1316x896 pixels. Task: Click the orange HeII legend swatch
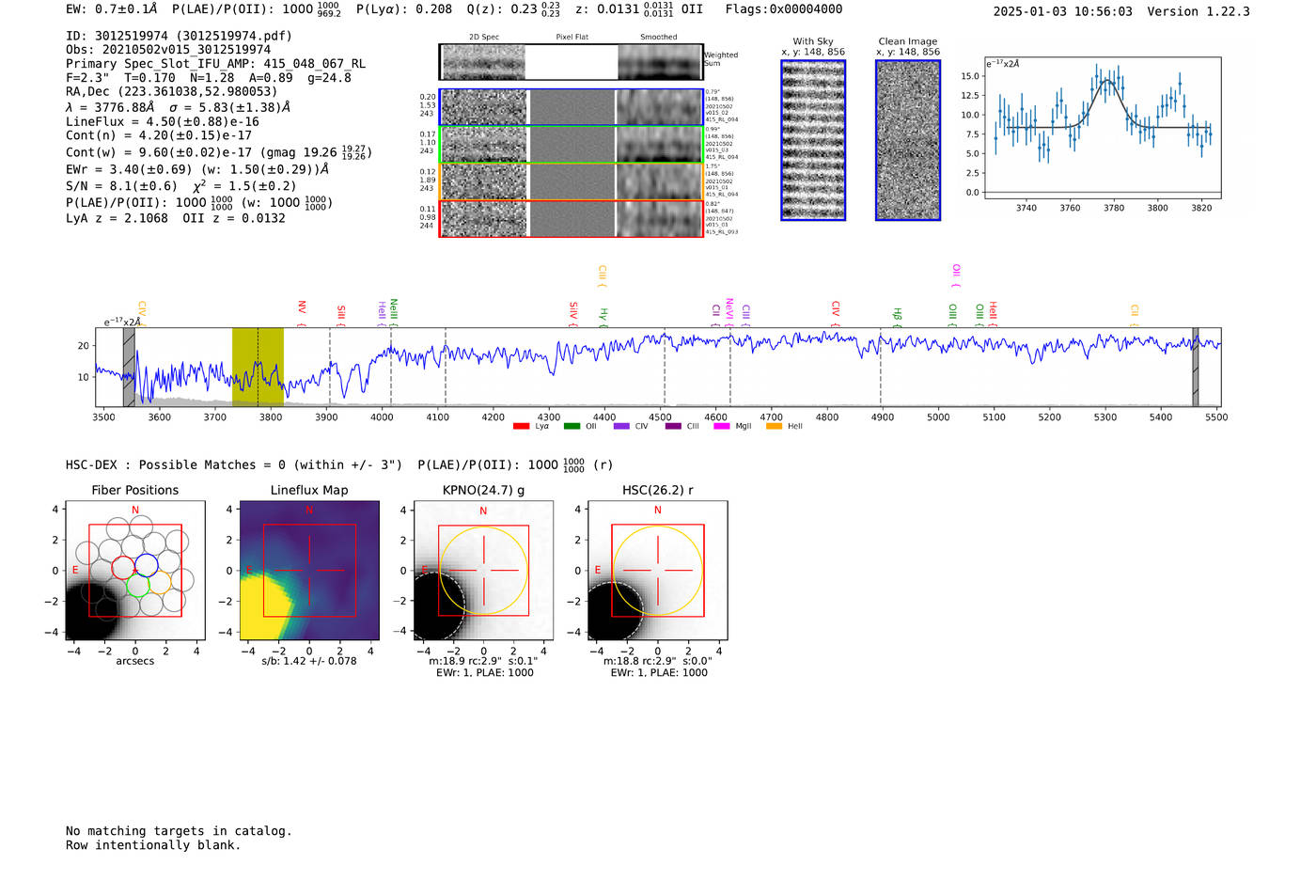774,426
